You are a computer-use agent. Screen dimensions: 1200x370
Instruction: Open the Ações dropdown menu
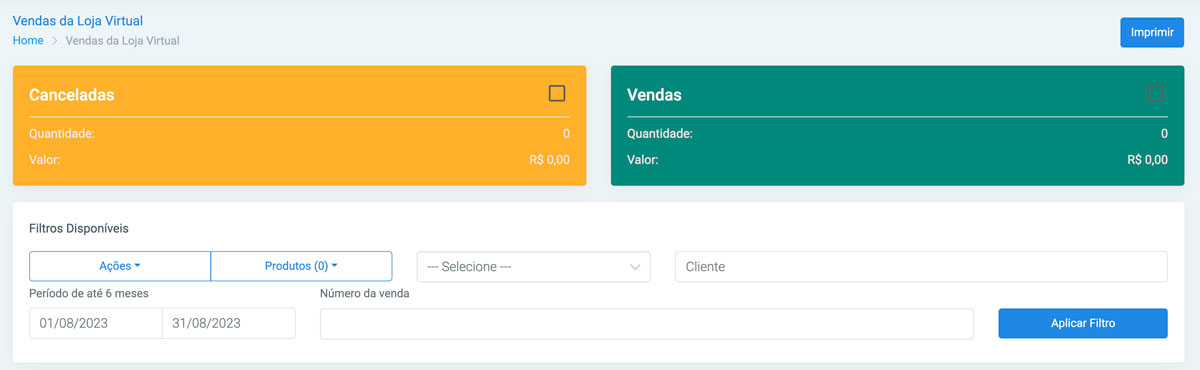tap(120, 266)
